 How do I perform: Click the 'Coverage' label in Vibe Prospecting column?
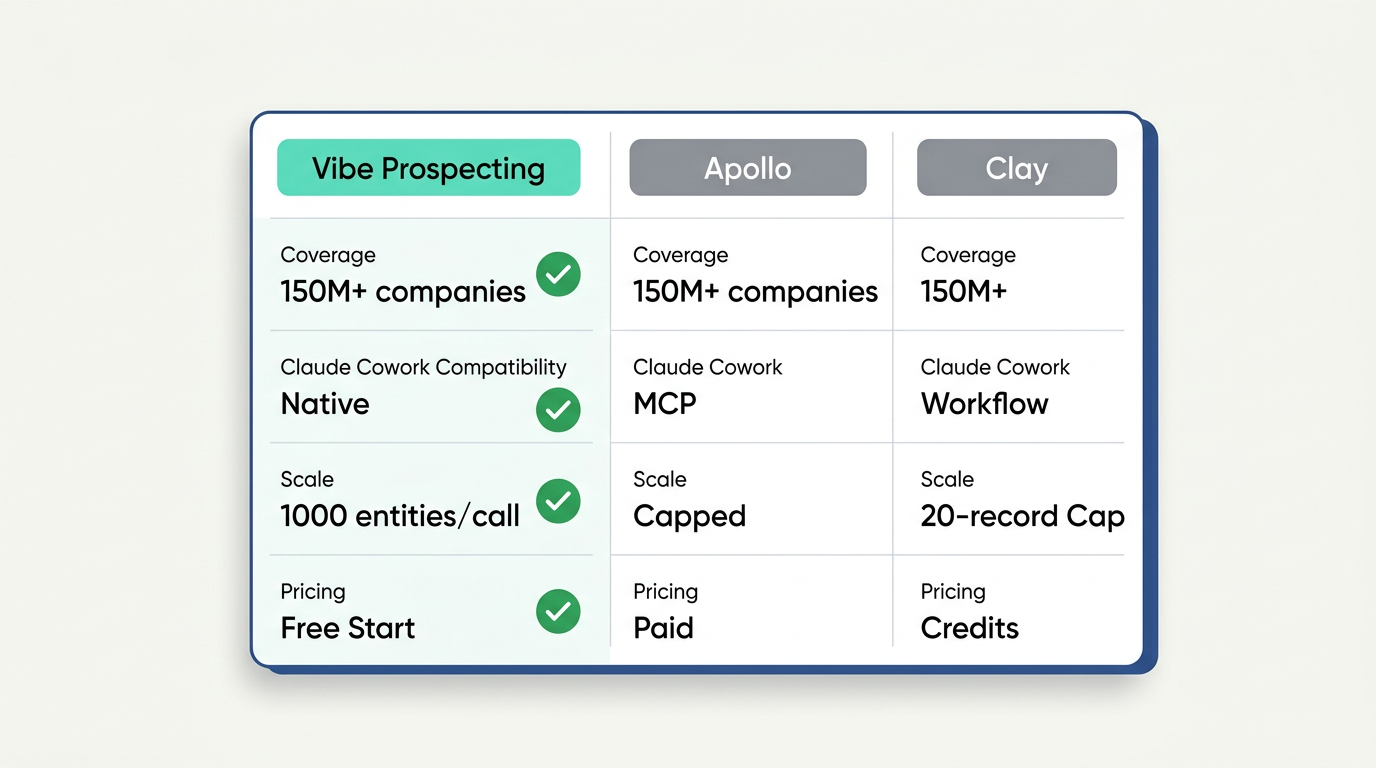(328, 255)
